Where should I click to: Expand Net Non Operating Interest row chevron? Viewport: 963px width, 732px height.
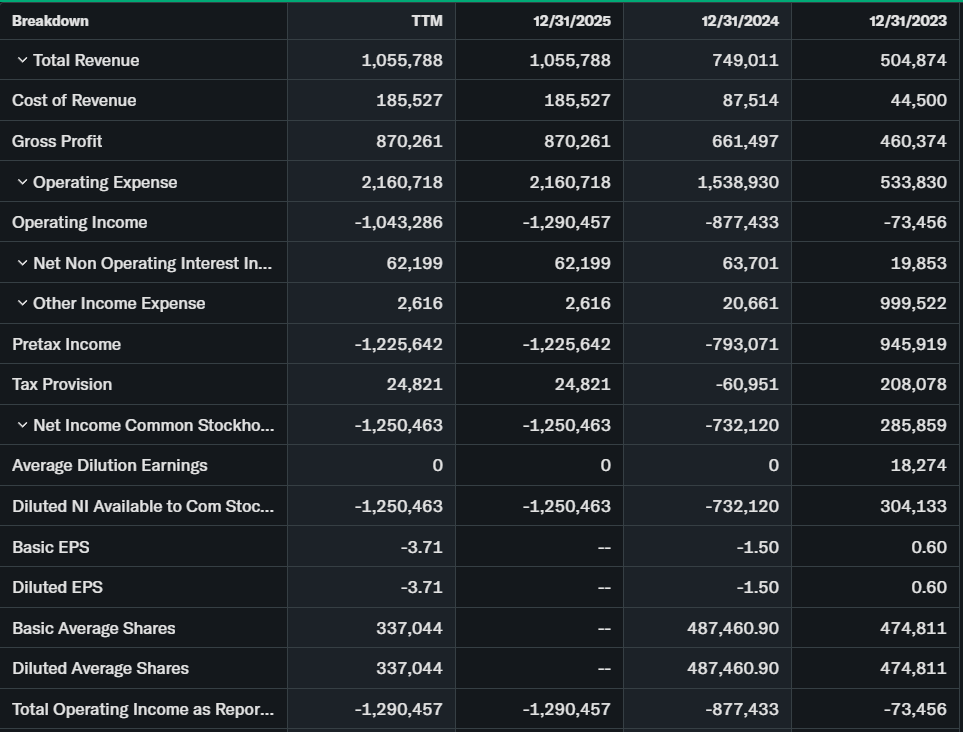click(x=22, y=264)
